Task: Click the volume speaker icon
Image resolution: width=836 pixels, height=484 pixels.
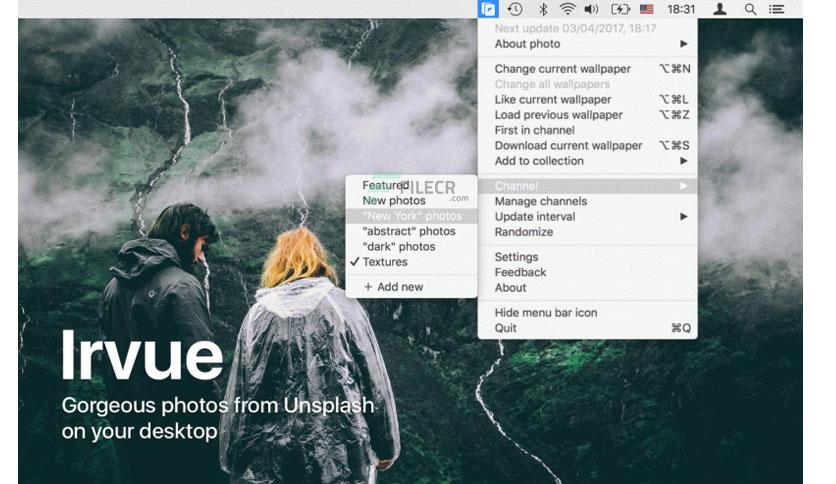Action: [591, 9]
